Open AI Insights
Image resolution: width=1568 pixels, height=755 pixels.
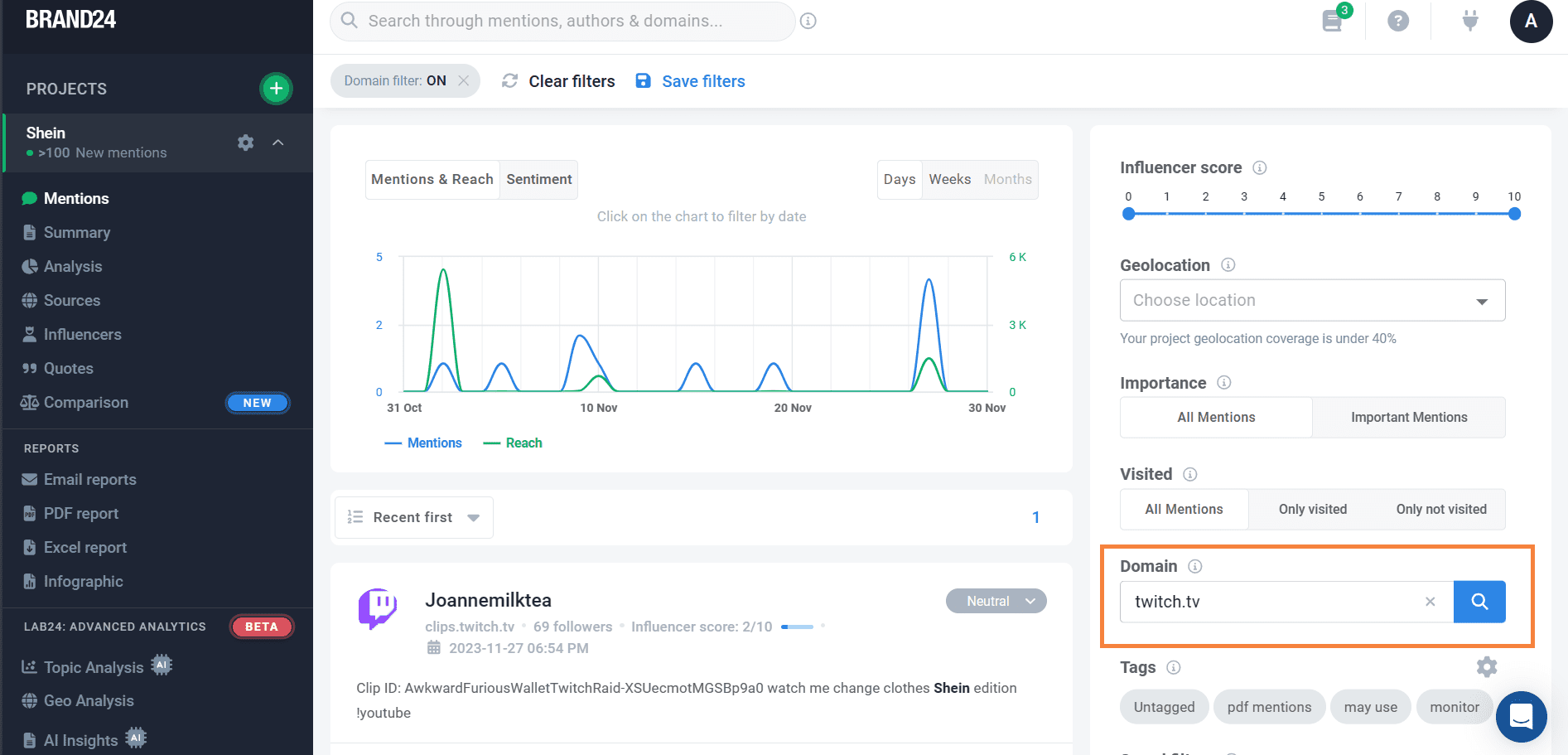click(x=80, y=740)
